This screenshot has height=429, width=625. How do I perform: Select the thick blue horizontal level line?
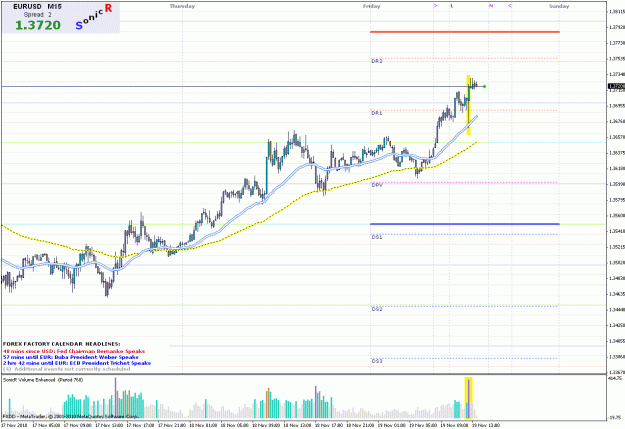pyautogui.click(x=465, y=224)
